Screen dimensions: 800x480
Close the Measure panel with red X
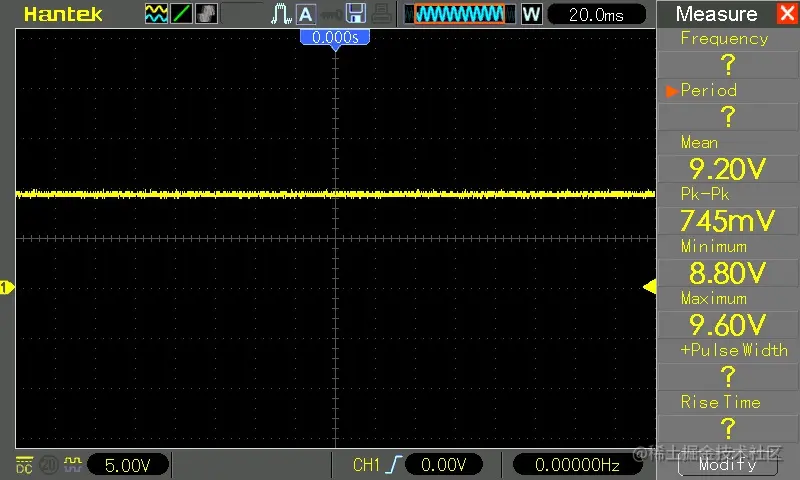coord(788,13)
